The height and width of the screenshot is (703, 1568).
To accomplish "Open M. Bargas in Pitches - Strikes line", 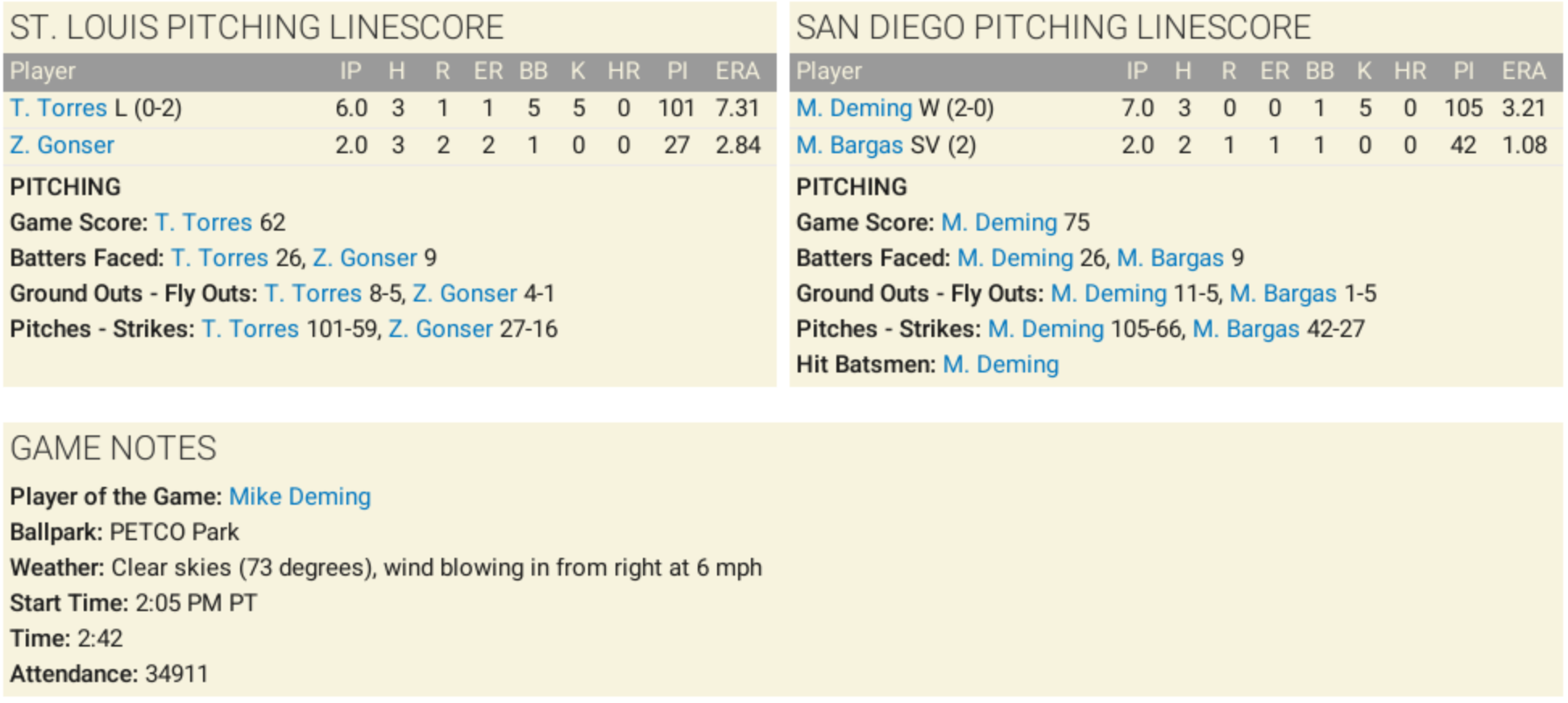I will point(1246,329).
